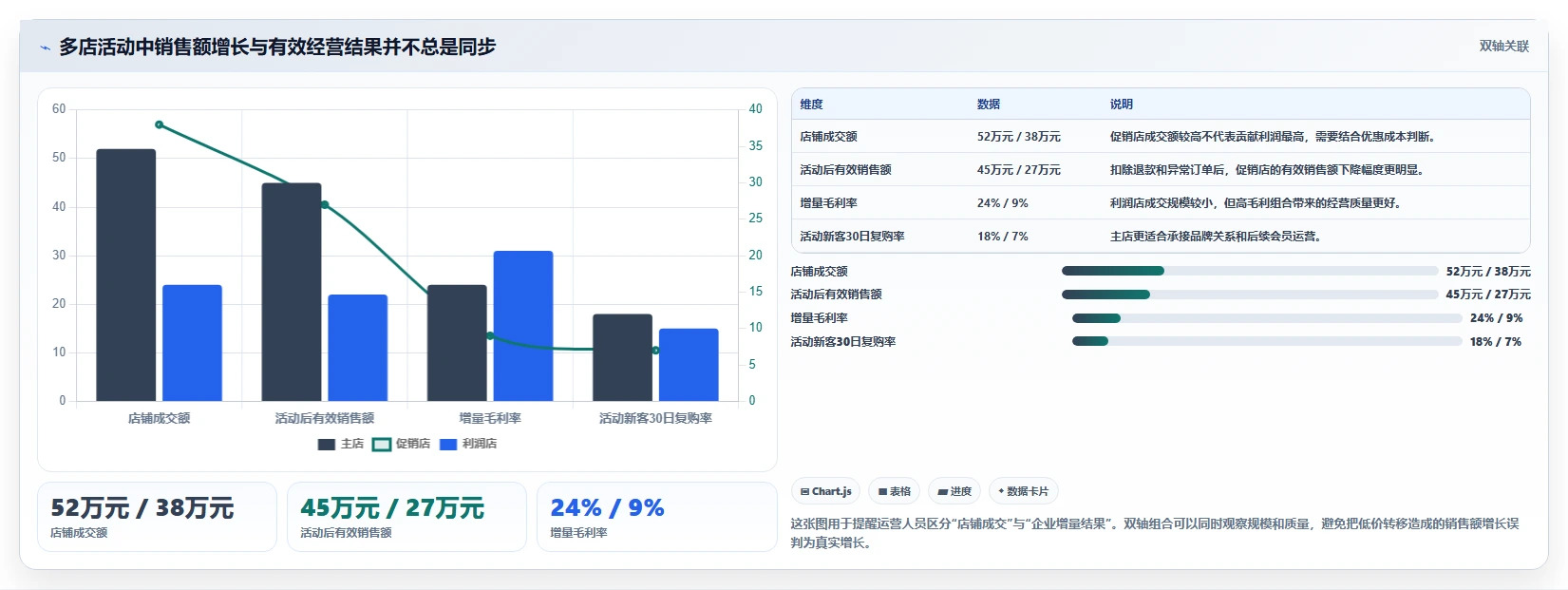This screenshot has width=1568, height=590.
Task: Click x-axis label 店铺成交额
Action: click(x=159, y=418)
